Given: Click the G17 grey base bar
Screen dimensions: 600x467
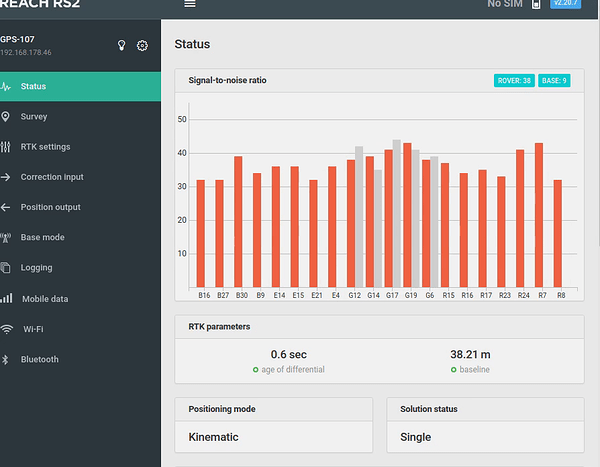Looking at the screenshot, I should tap(396, 213).
